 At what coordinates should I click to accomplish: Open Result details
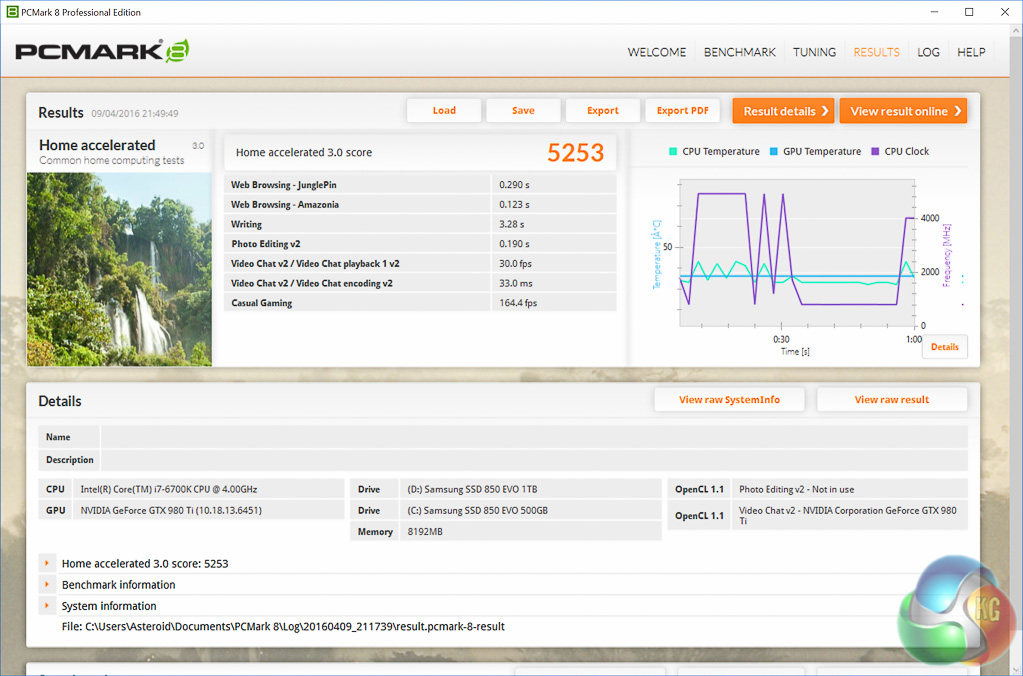(x=785, y=111)
